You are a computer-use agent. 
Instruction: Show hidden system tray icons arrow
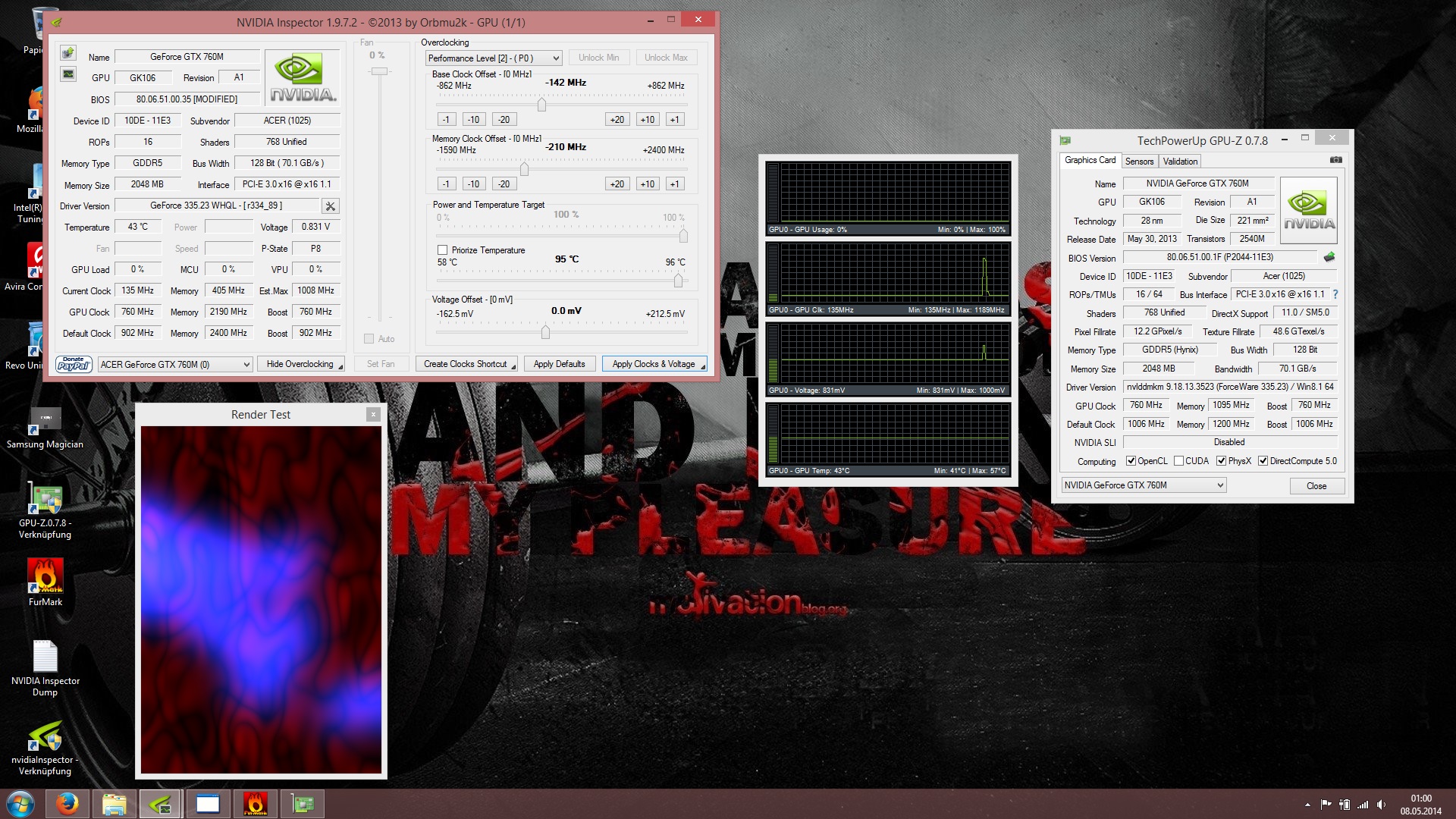1307,805
